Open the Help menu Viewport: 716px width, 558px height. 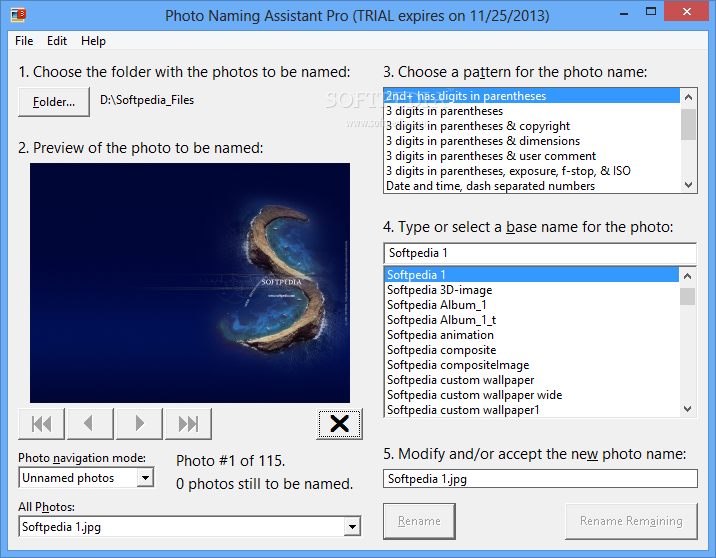(x=93, y=41)
